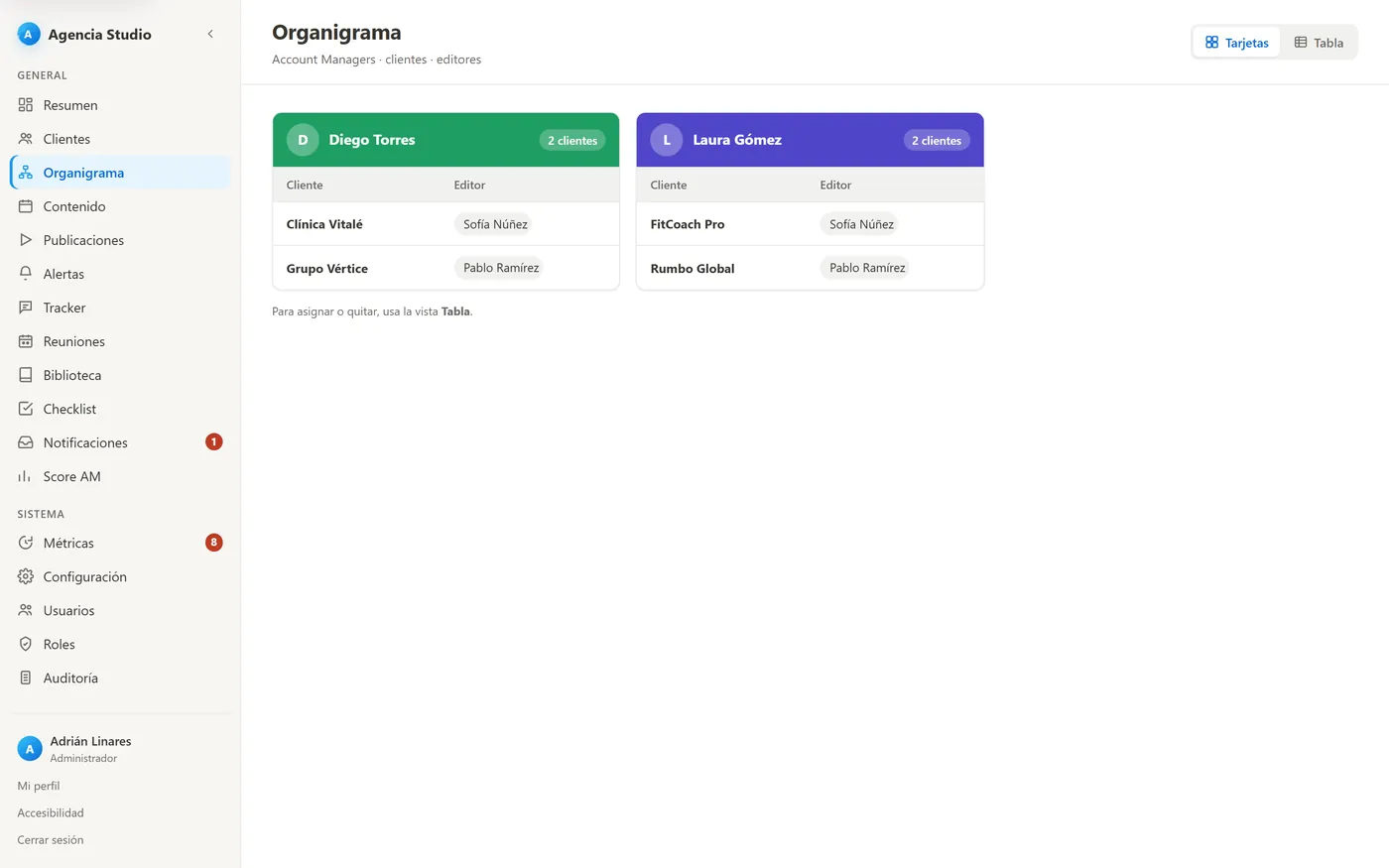Open the Auditoría document icon
Screen dimensions: 1389x868
[26, 678]
